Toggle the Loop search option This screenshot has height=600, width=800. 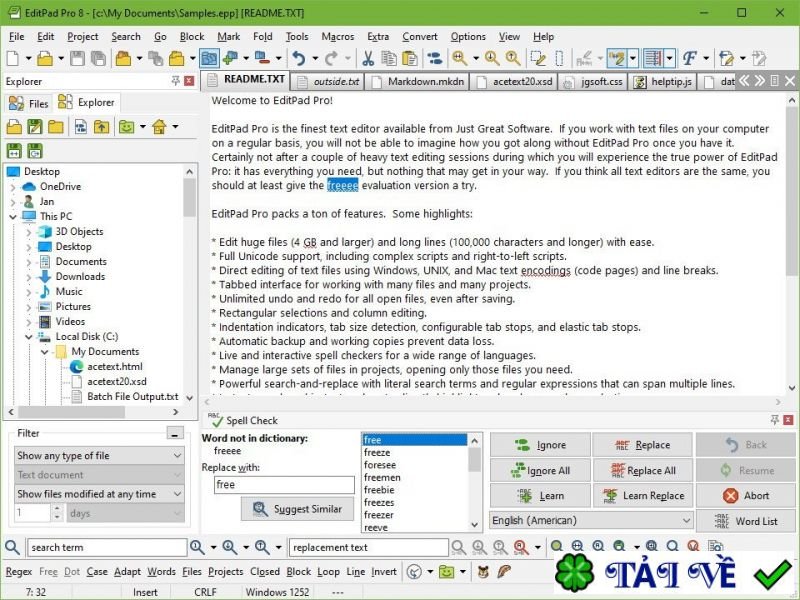329,572
